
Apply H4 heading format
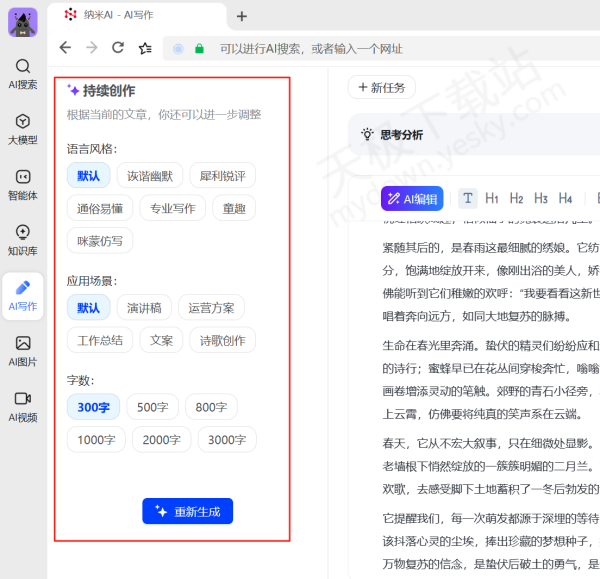(565, 198)
